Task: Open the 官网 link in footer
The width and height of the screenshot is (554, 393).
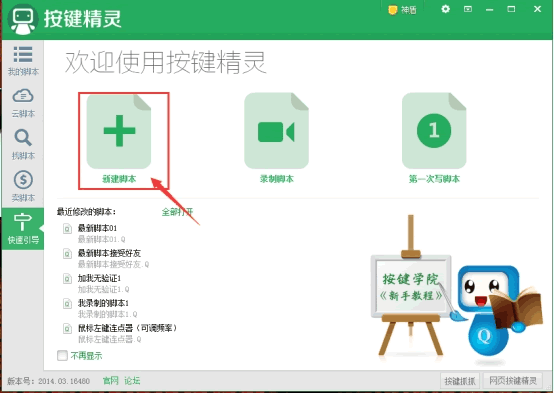Action: [x=111, y=381]
